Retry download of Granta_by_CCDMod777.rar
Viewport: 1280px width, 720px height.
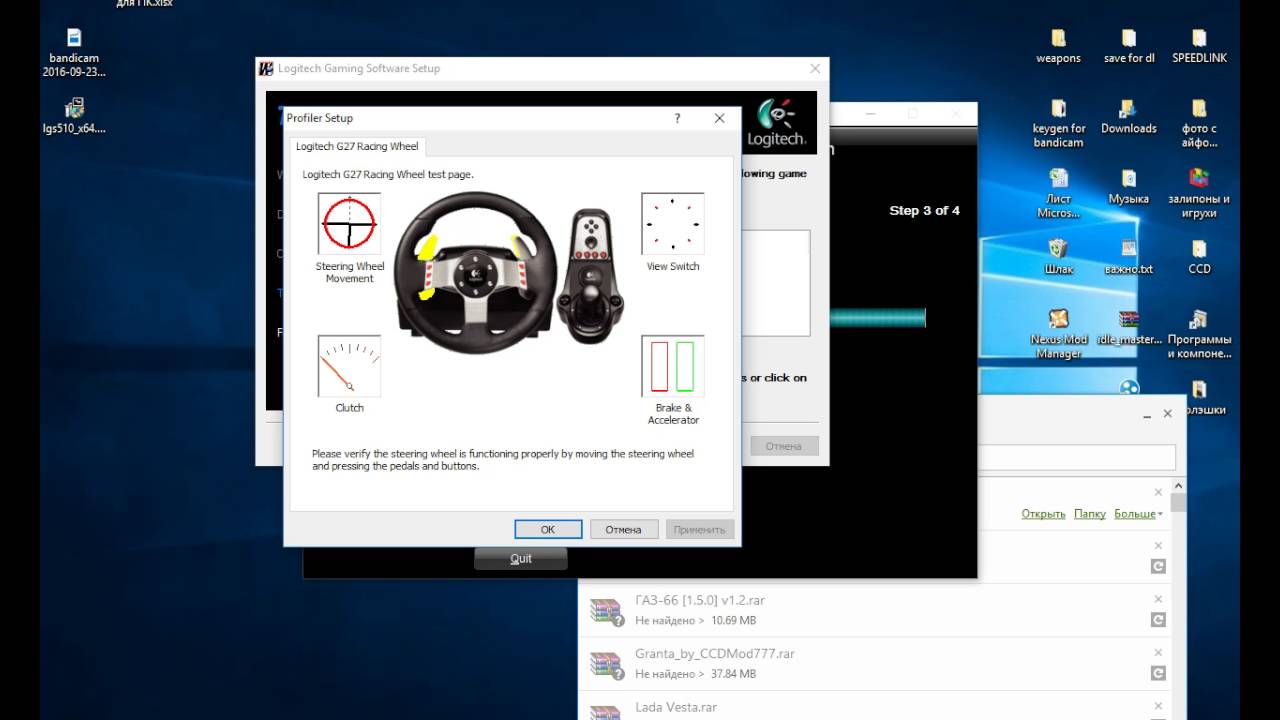click(x=1158, y=674)
